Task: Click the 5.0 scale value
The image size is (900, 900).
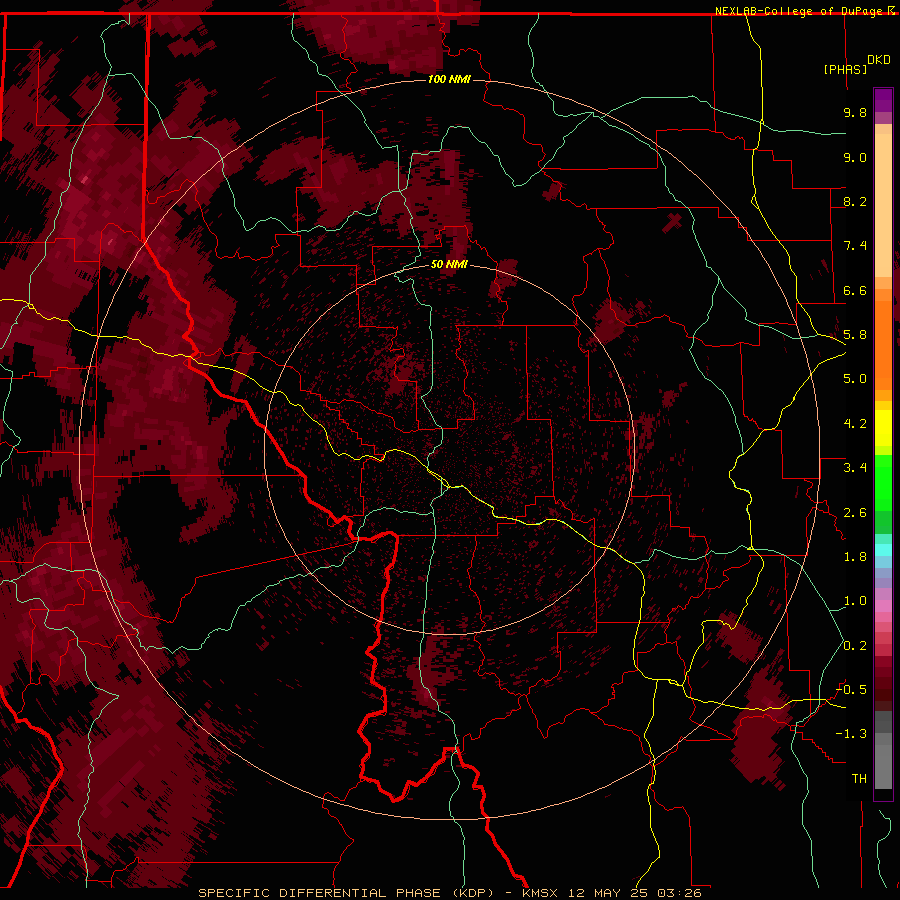Action: point(855,379)
